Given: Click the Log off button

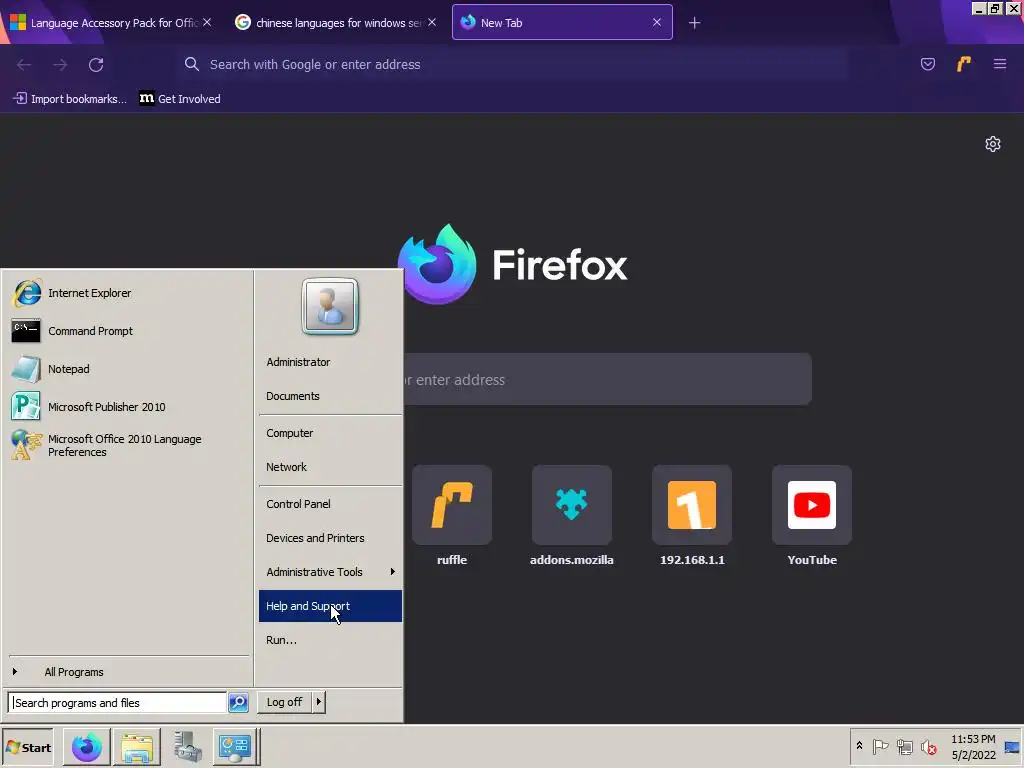Looking at the screenshot, I should [x=285, y=702].
